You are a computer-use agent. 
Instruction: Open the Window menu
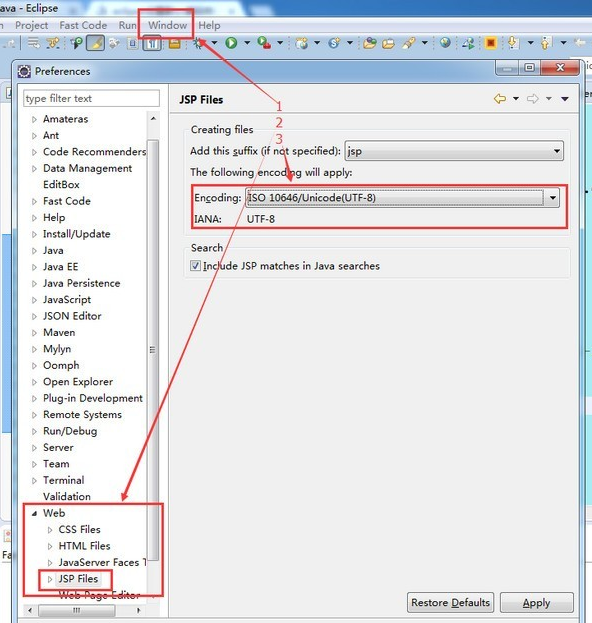(x=168, y=25)
